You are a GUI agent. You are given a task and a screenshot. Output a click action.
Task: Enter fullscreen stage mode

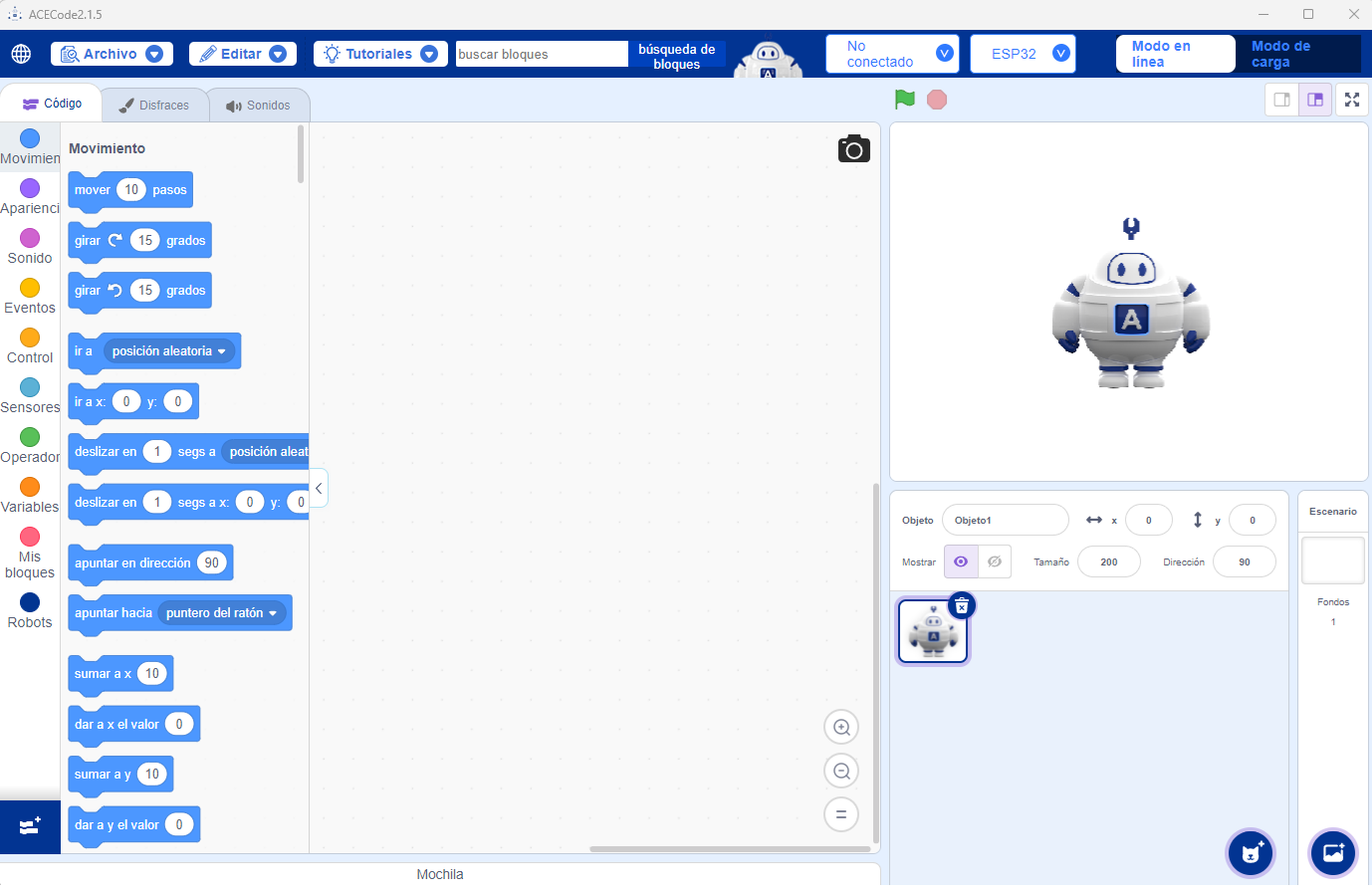[x=1352, y=100]
